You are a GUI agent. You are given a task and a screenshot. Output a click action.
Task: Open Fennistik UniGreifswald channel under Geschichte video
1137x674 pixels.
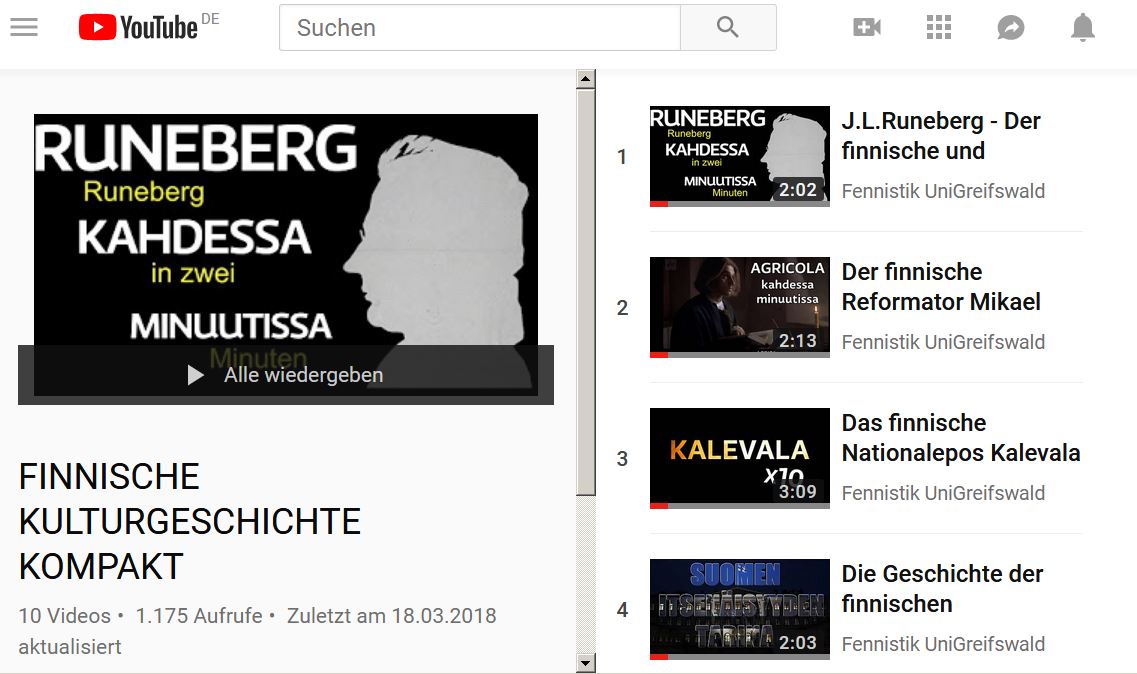pos(943,644)
